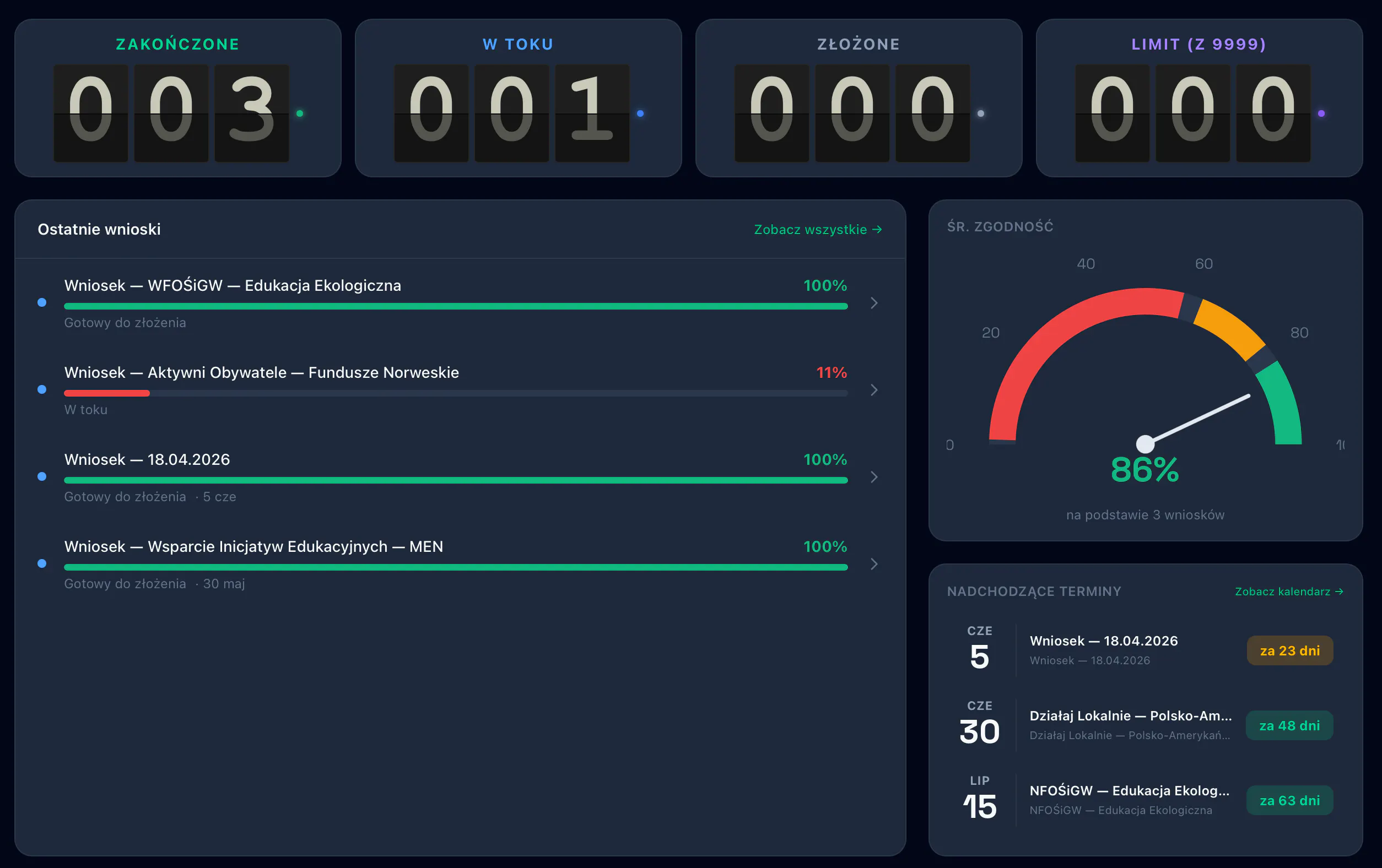Open 'Wniosek — Wsparcie Inicjatyw Edukacyjnych — MEN'
Viewport: 1382px width, 868px height.
(253, 547)
